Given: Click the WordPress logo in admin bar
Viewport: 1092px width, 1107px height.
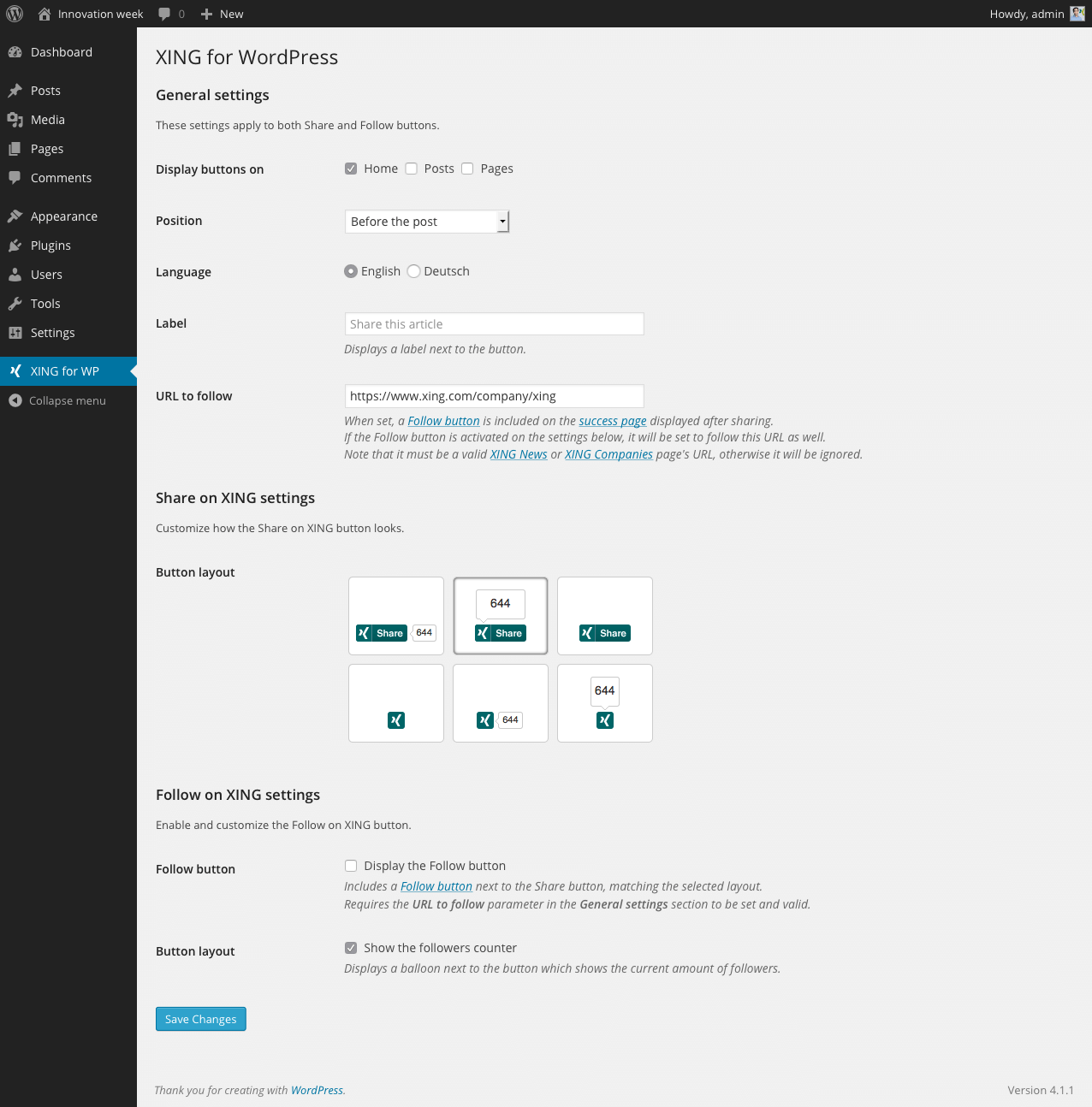Looking at the screenshot, I should (x=15, y=14).
